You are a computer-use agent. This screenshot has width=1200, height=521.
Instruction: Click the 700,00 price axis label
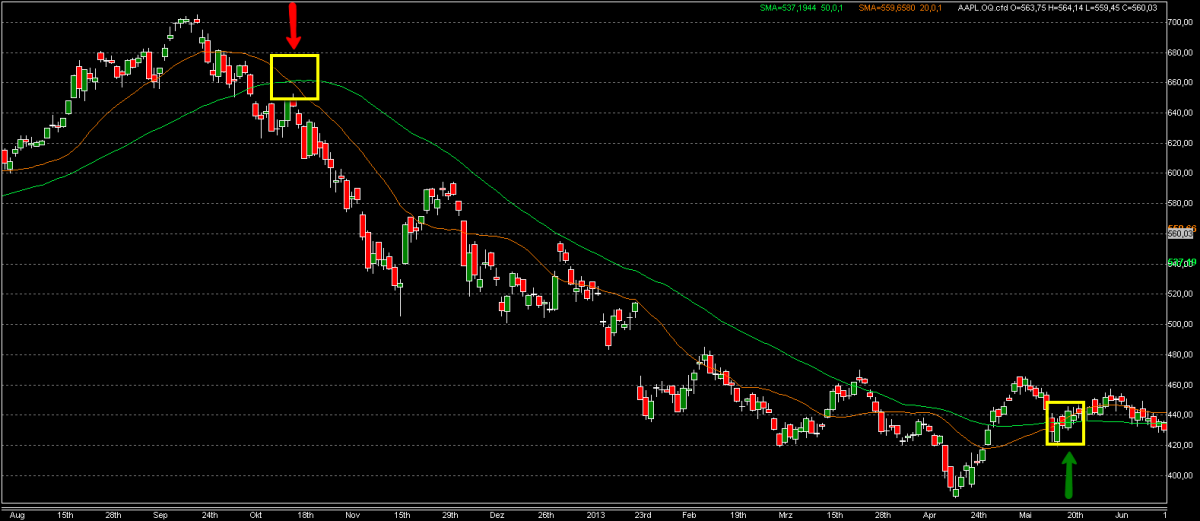coord(1183,21)
